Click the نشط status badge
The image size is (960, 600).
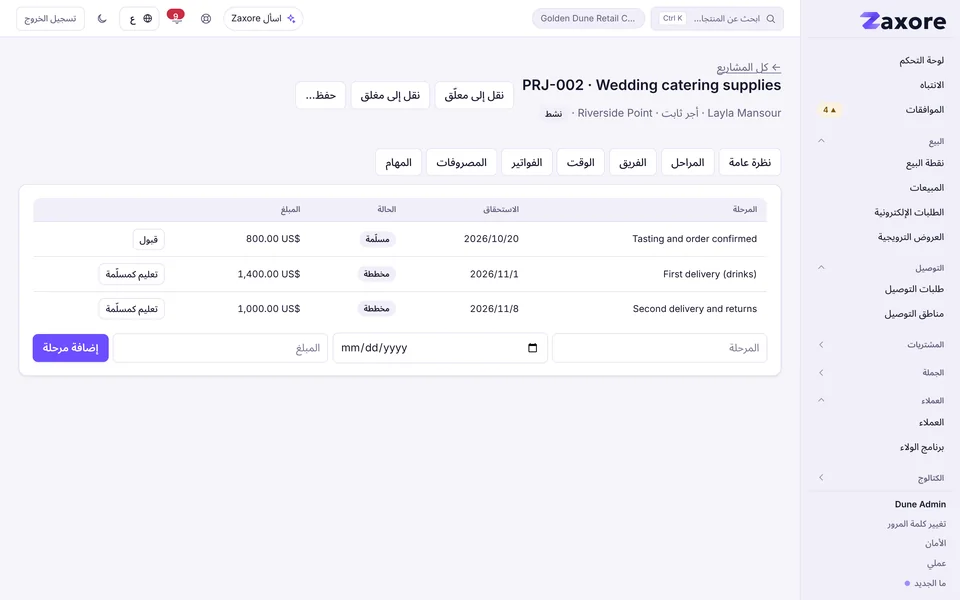click(x=553, y=114)
